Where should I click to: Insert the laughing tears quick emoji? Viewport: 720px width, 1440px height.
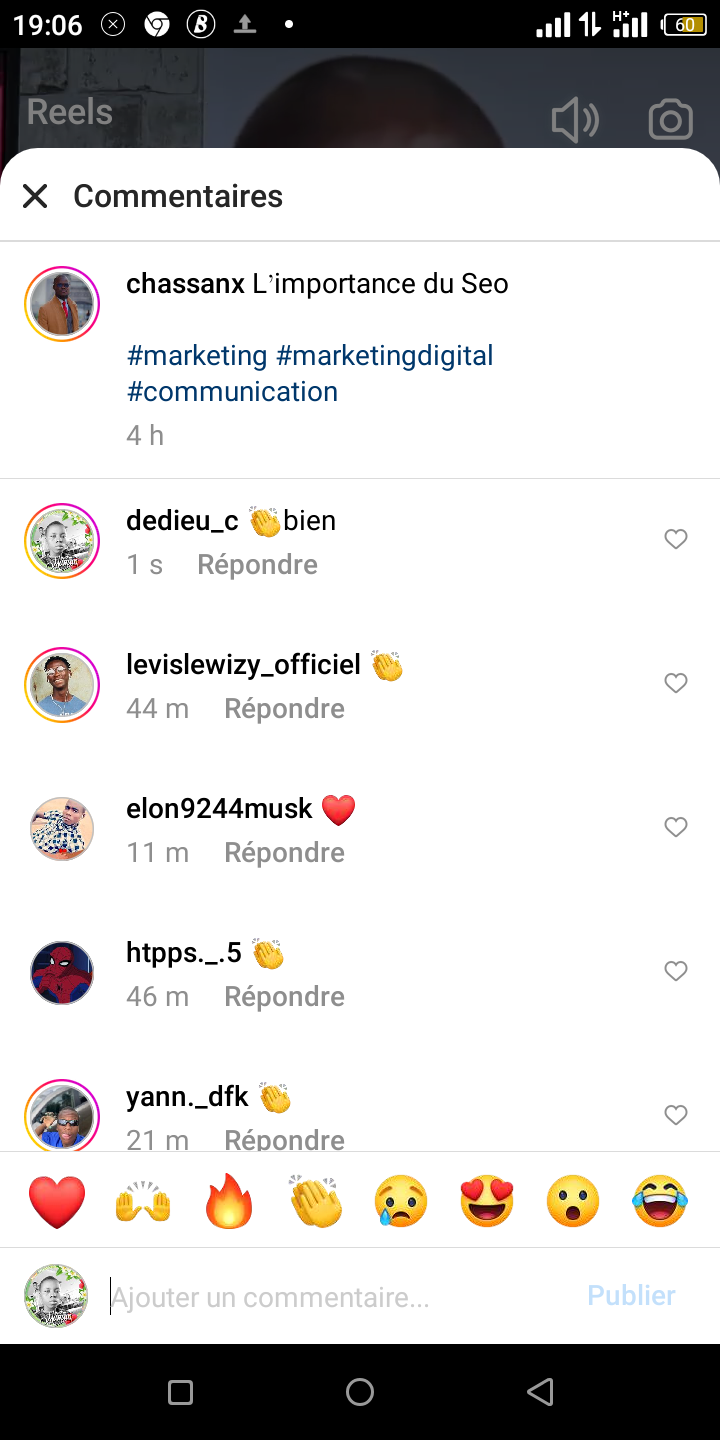[660, 1201]
